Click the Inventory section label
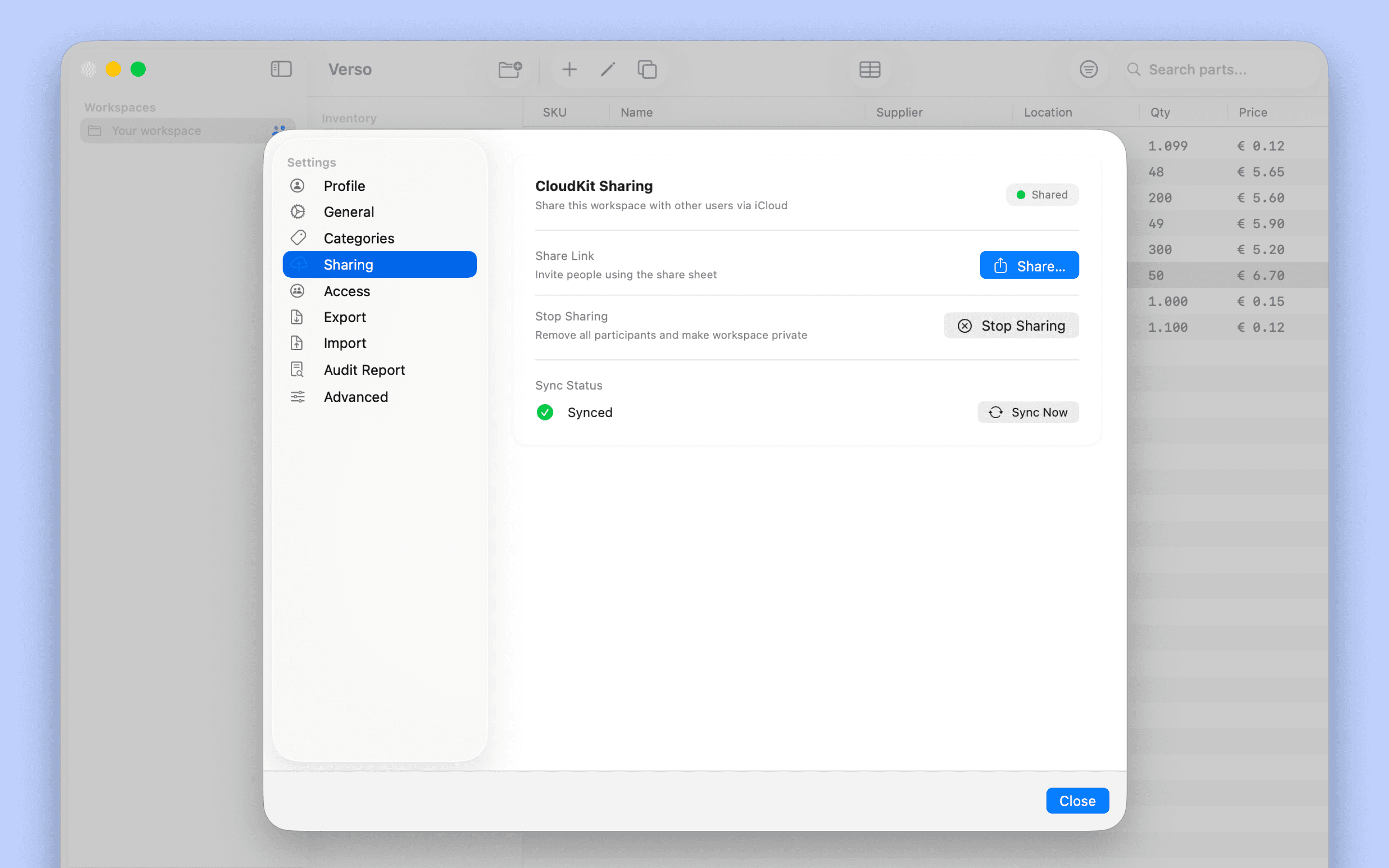Image resolution: width=1389 pixels, height=868 pixels. coord(349,118)
